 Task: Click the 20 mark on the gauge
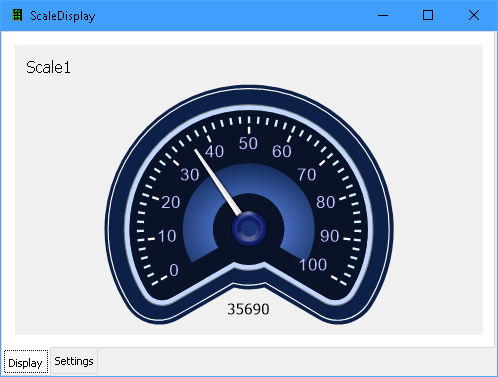[171, 202]
